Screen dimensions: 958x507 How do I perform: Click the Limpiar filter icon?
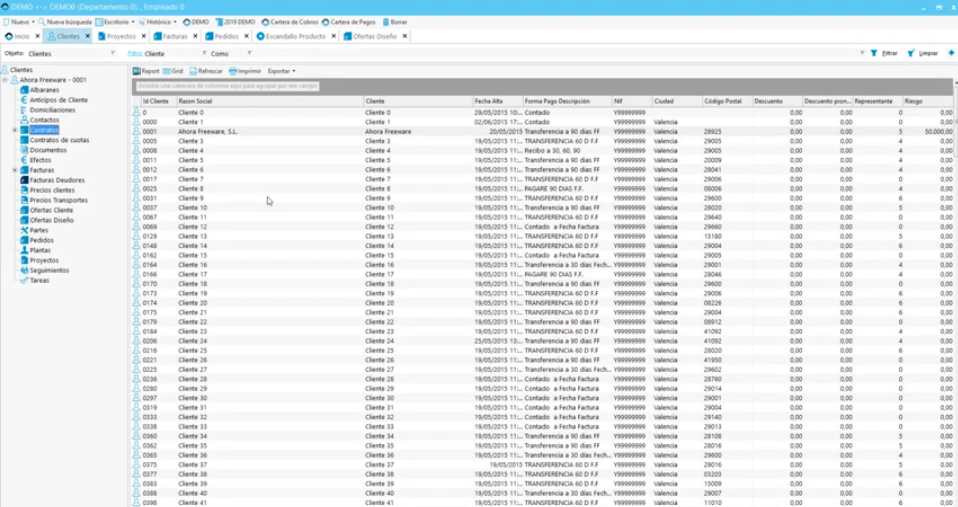(911, 53)
